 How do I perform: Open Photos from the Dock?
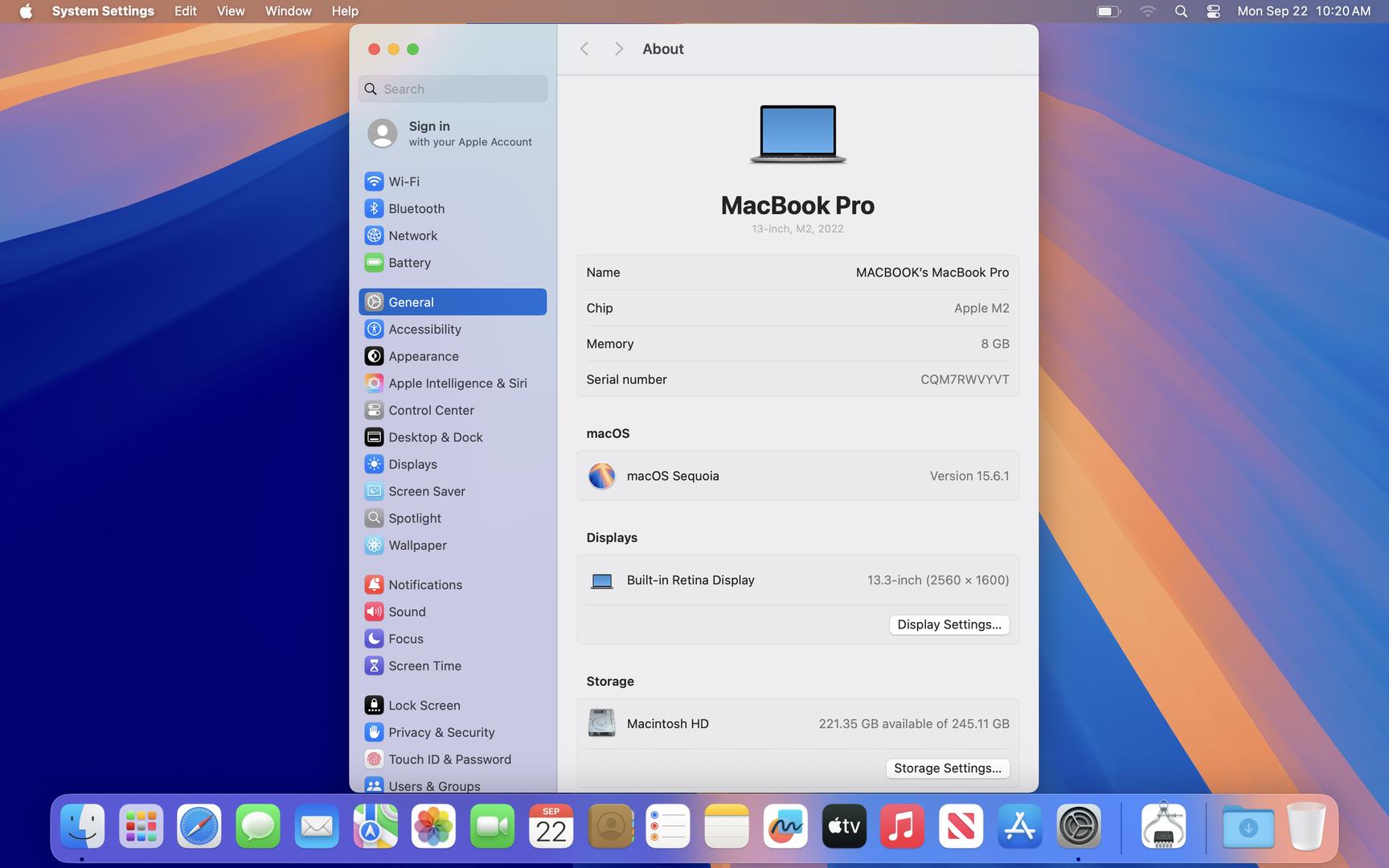pyautogui.click(x=434, y=826)
